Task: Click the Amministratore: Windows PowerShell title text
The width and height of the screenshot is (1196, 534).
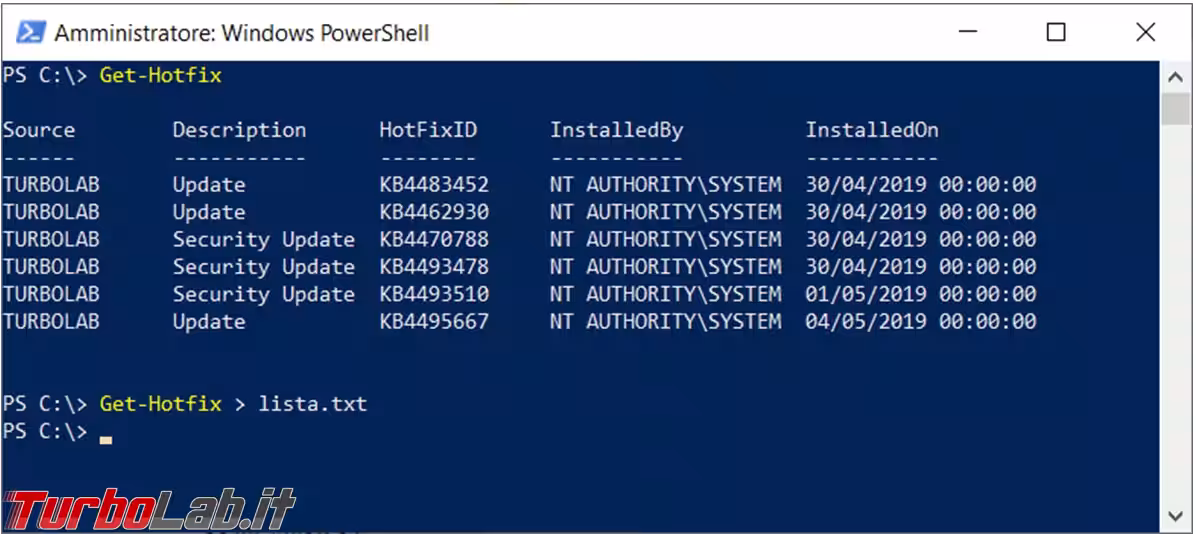Action: point(241,33)
